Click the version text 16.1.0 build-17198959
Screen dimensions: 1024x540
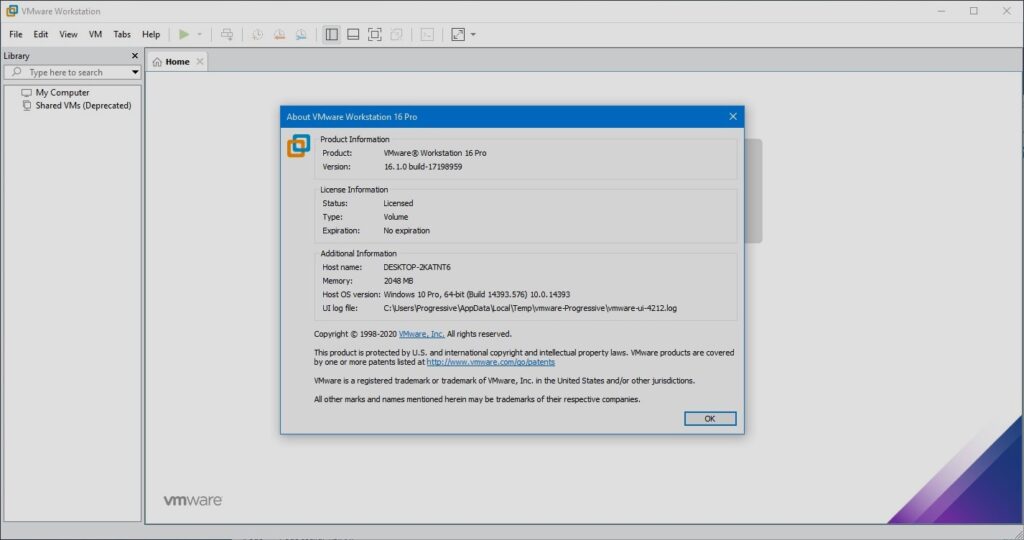coord(423,167)
